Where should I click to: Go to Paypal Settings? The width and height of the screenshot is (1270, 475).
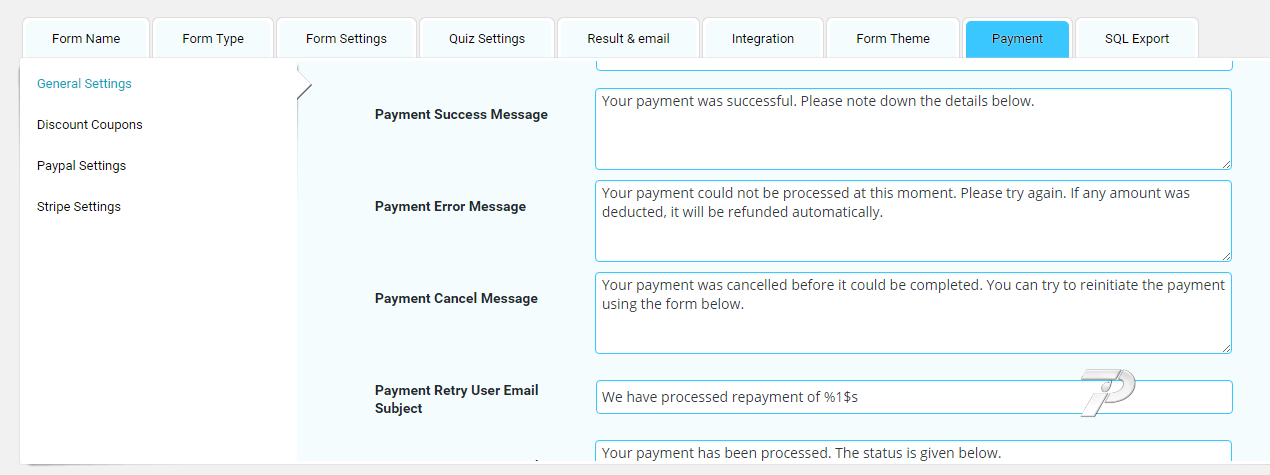click(x=81, y=166)
